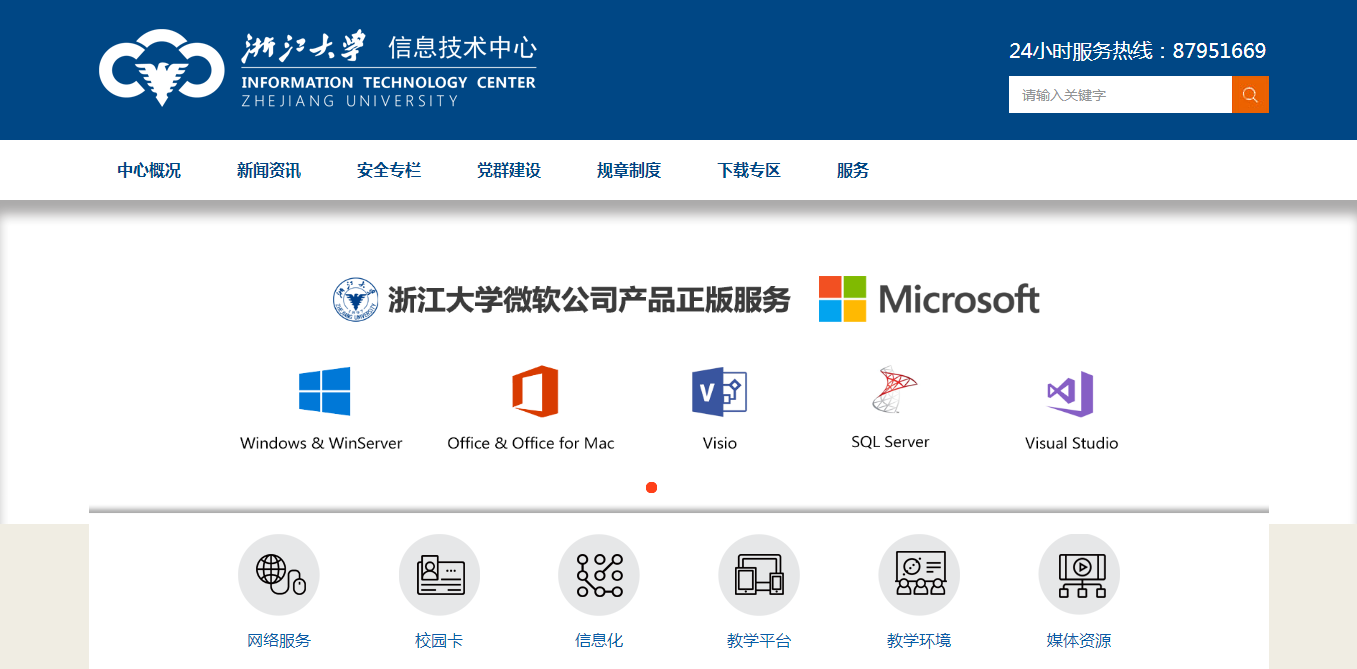Focus the 请输入关键字 search field

click(x=1120, y=95)
